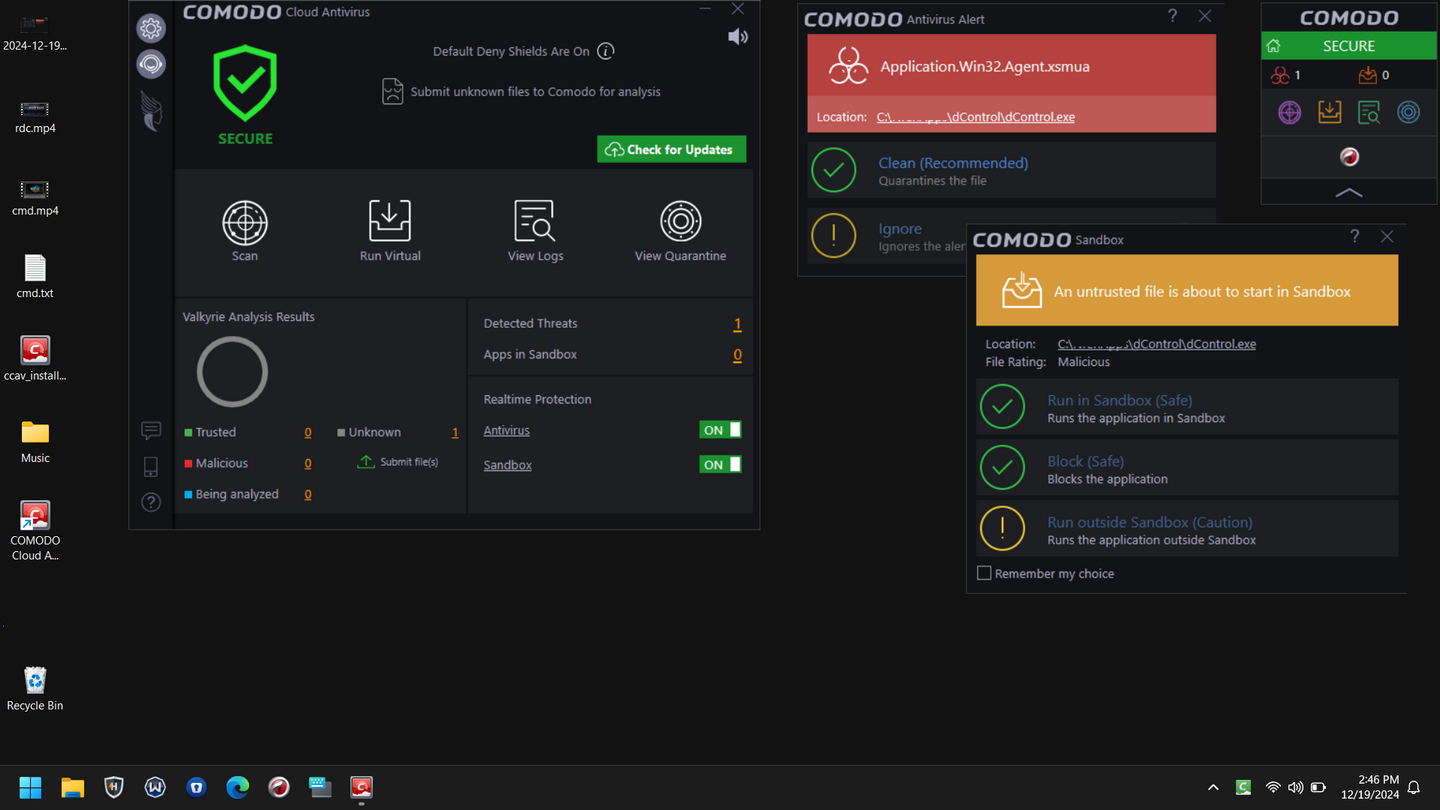Click the green view logs icon in widget
The height and width of the screenshot is (810, 1440).
pos(1369,112)
